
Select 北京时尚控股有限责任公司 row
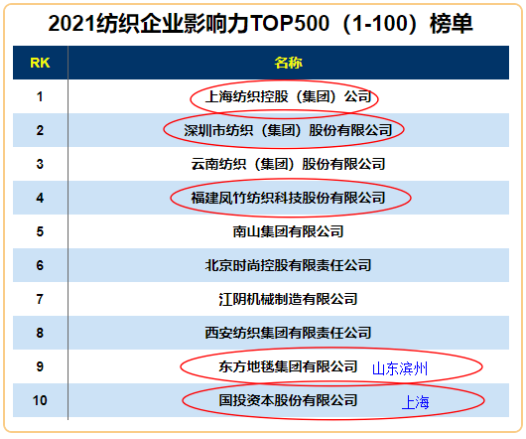point(261,265)
